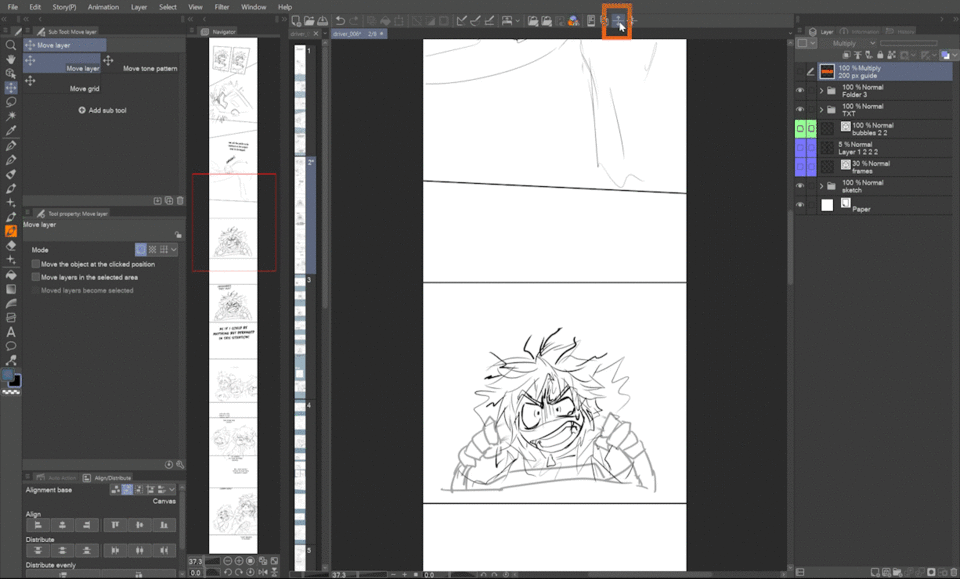Open the layer color dropdown arrow
The image size is (960, 579).
[954, 55]
